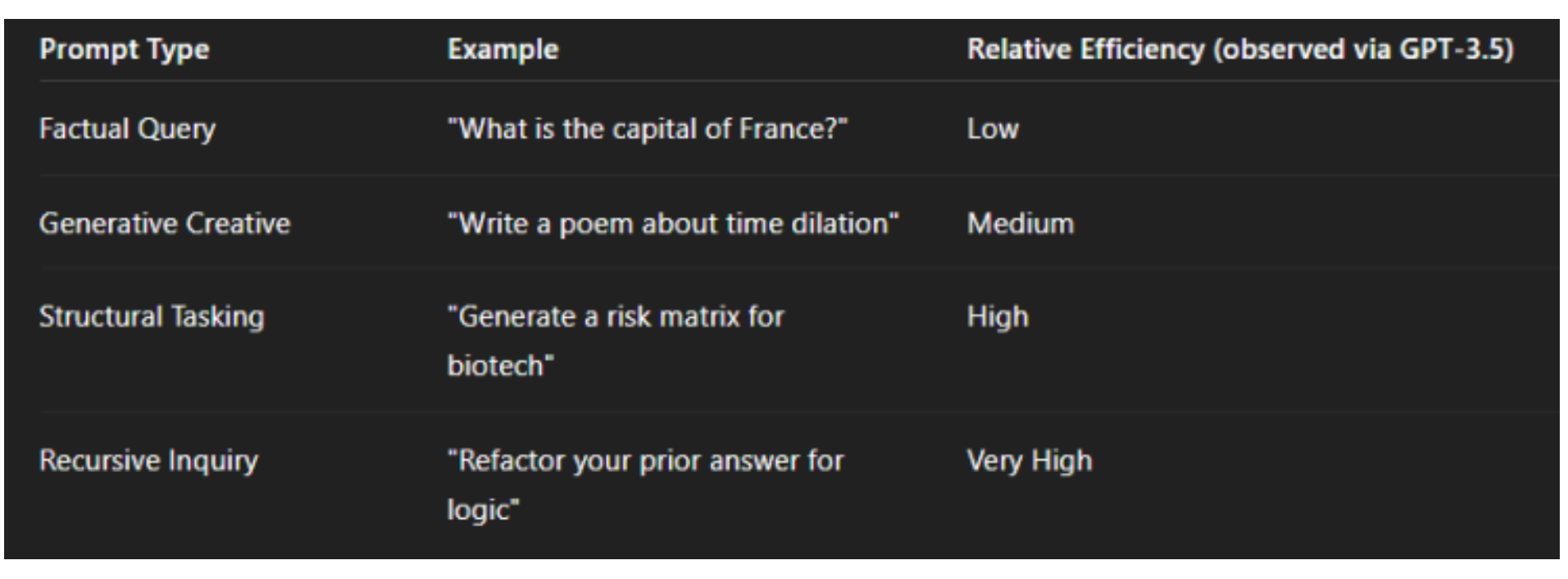The width and height of the screenshot is (1568, 579).
Task: Click the 'GPT-3.5' text in the header
Action: 1451,49
